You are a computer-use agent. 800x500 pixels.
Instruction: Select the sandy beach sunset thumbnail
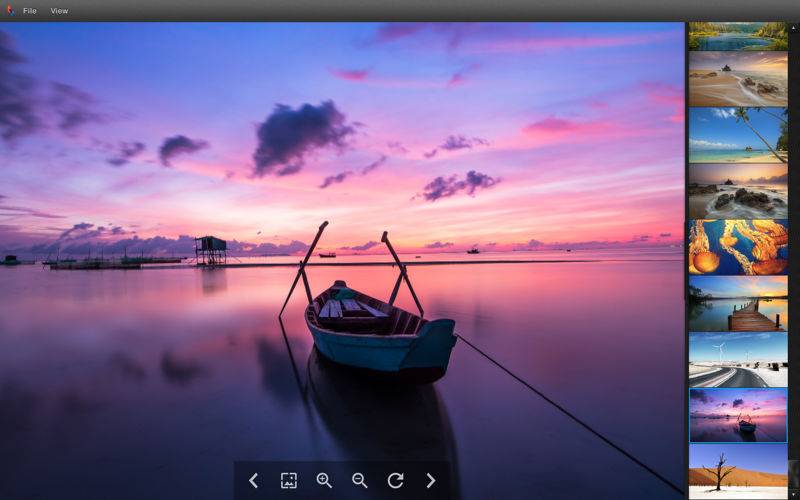738,79
